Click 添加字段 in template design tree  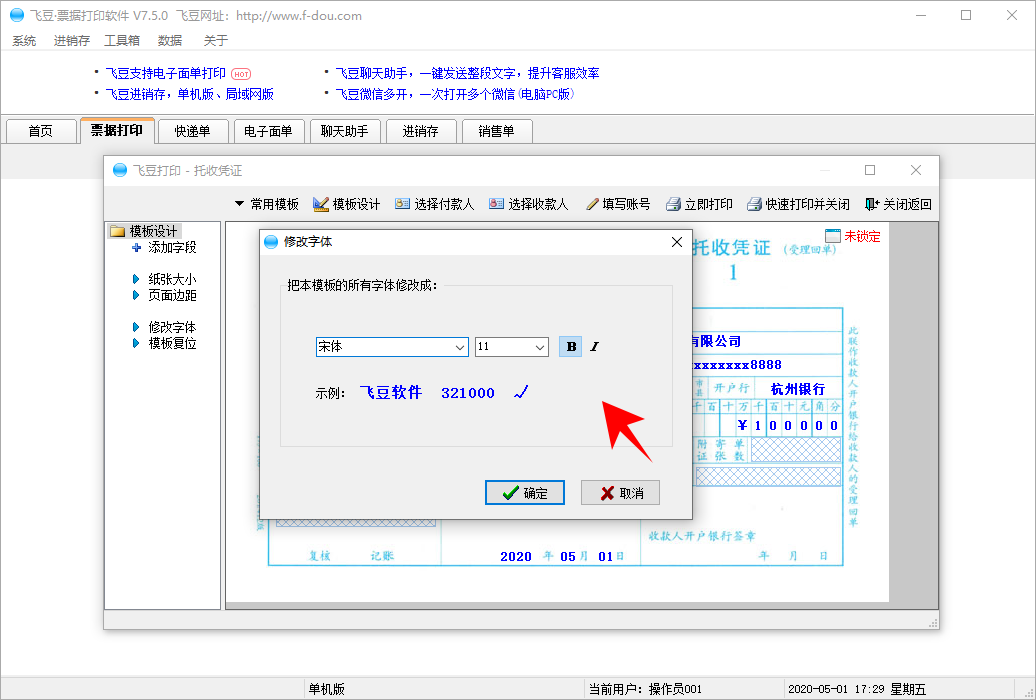[x=172, y=247]
